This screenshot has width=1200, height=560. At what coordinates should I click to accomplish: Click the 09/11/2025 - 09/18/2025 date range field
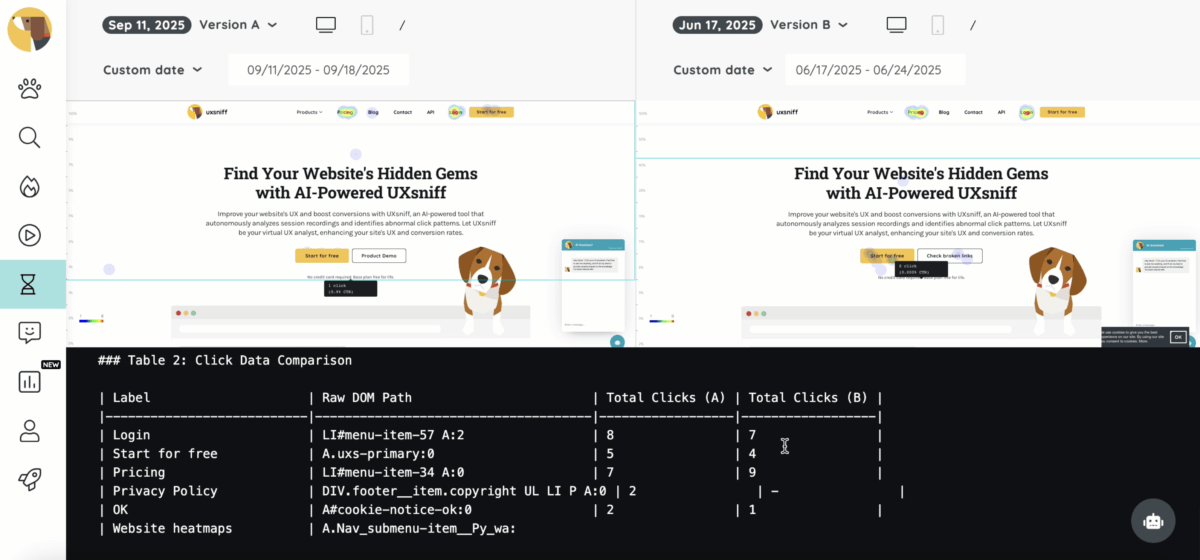(x=318, y=70)
